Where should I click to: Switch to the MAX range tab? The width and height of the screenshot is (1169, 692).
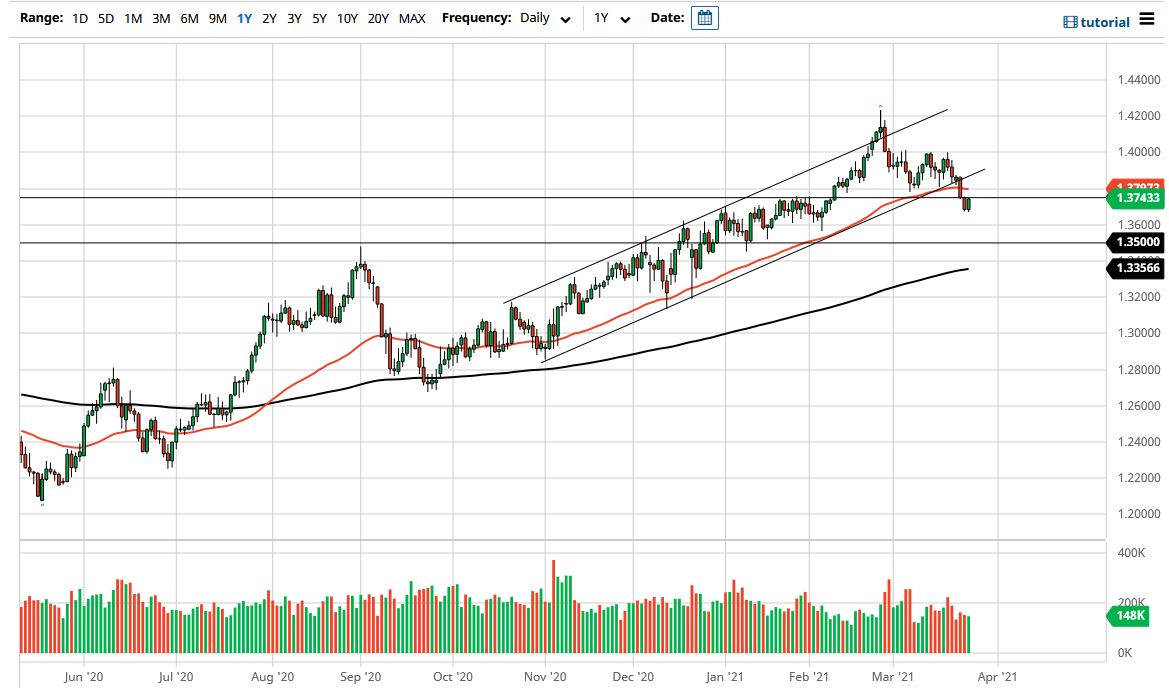coord(410,18)
